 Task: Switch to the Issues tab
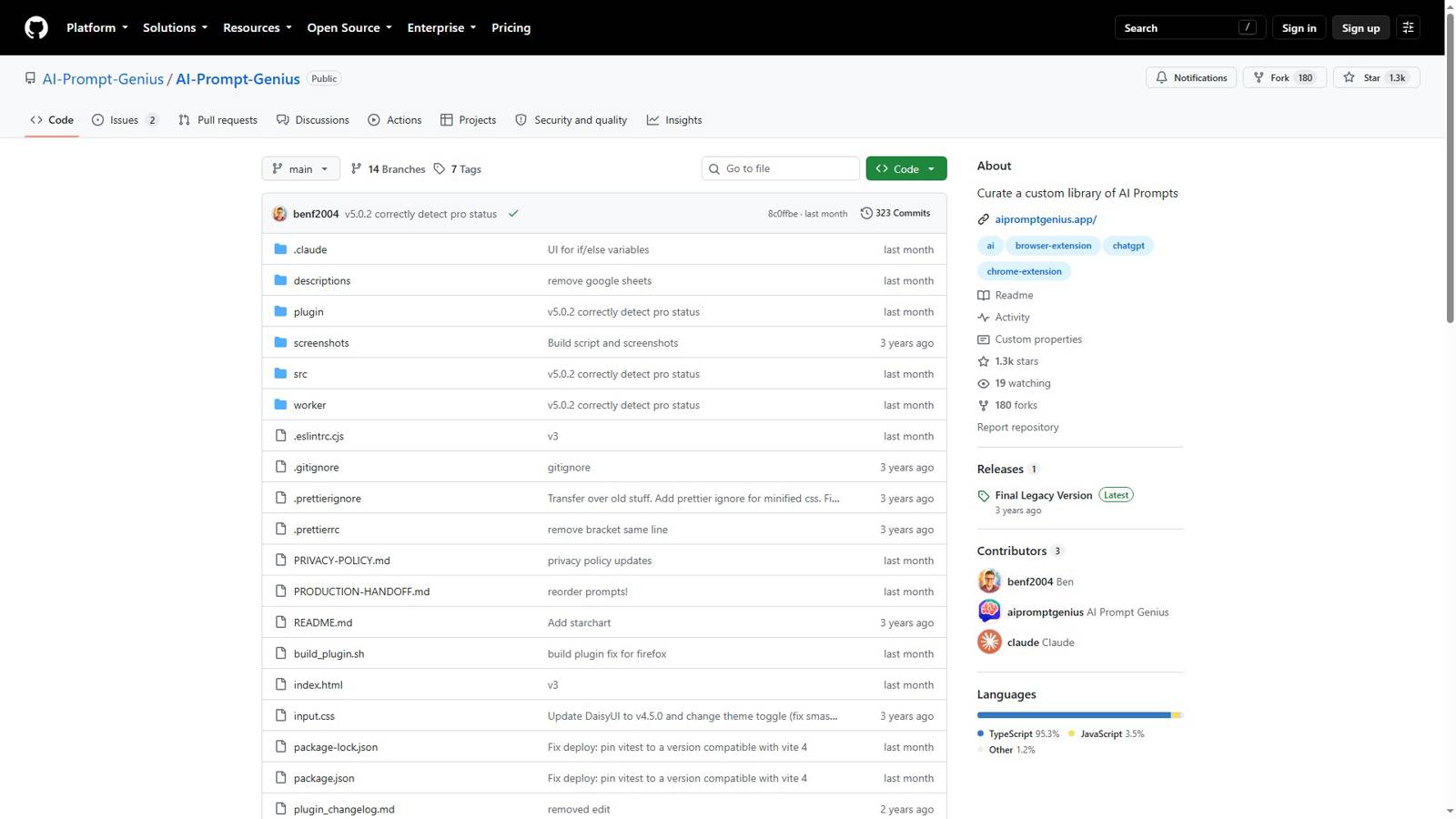coord(126,120)
